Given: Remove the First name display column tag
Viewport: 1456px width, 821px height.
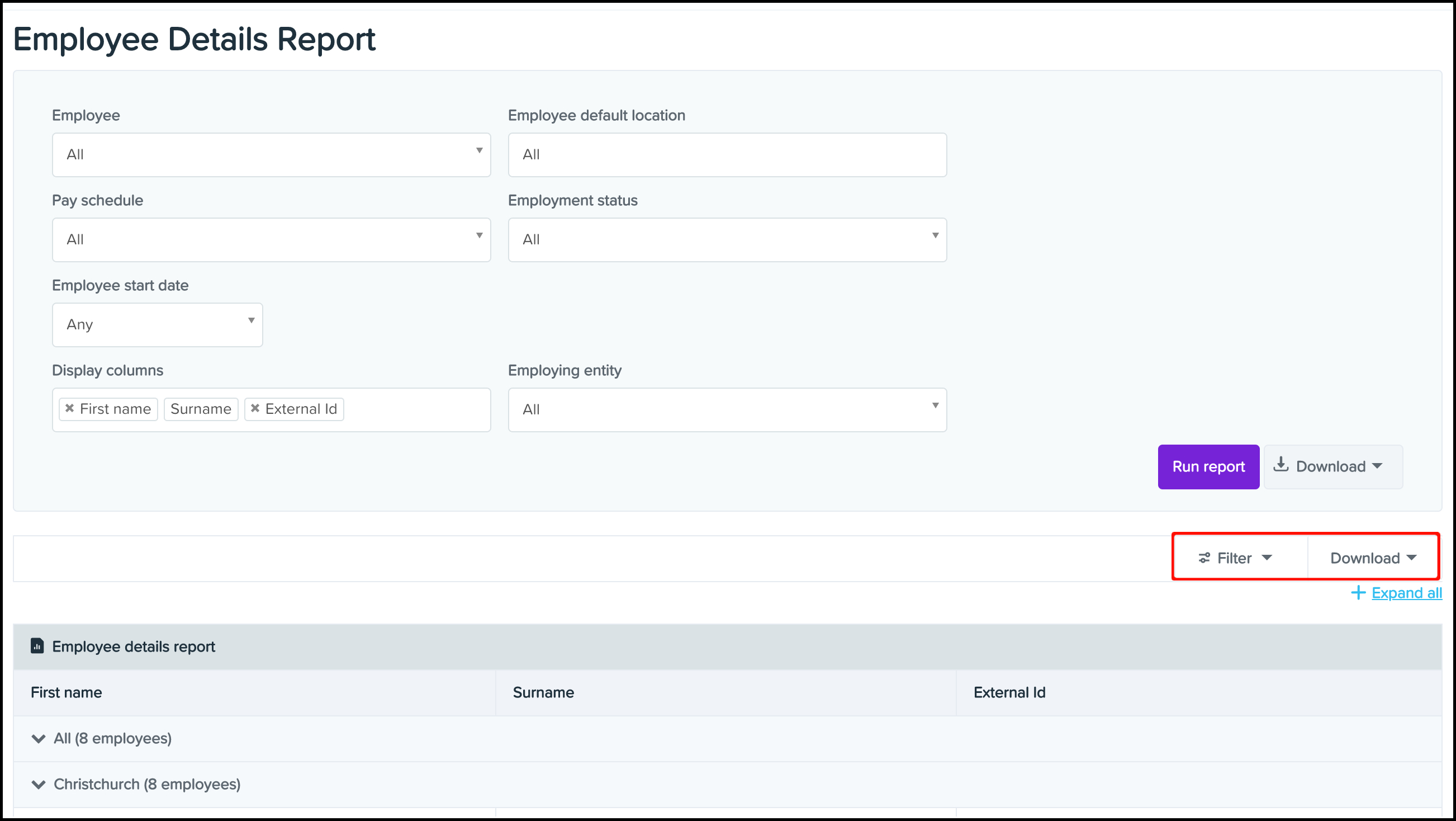Looking at the screenshot, I should pos(71,409).
